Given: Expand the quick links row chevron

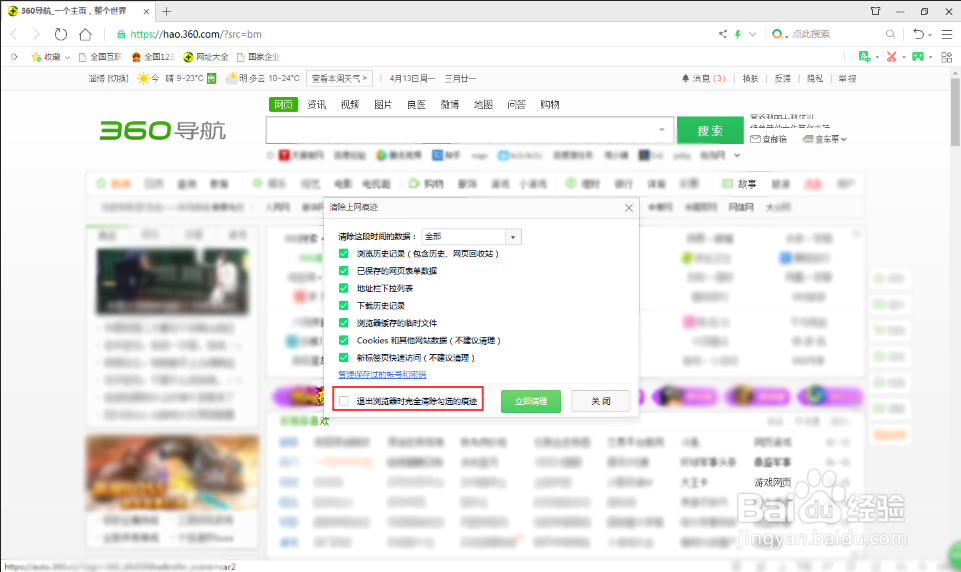Looking at the screenshot, I should click(x=737, y=155).
